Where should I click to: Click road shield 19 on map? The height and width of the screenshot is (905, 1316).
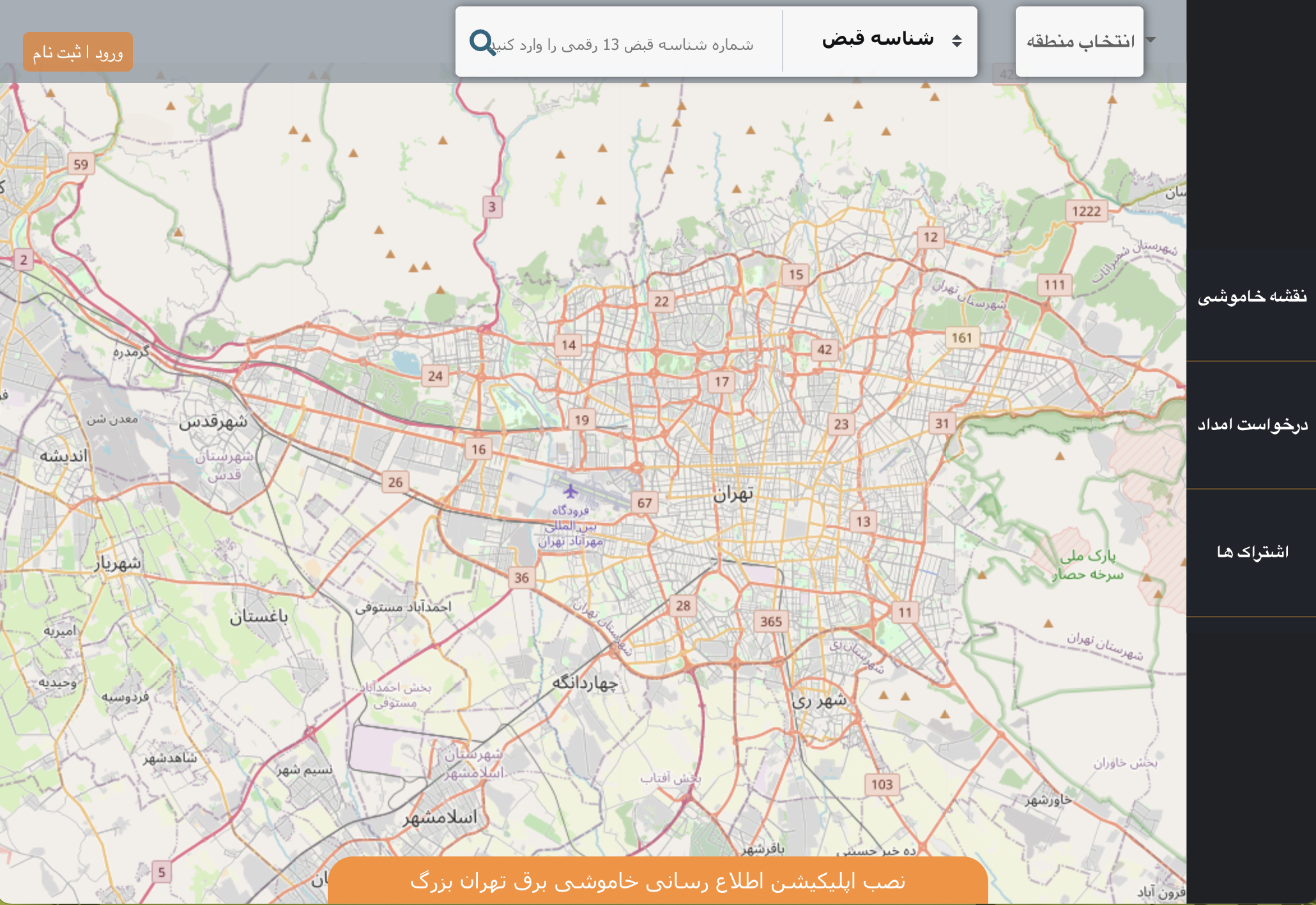[582, 420]
